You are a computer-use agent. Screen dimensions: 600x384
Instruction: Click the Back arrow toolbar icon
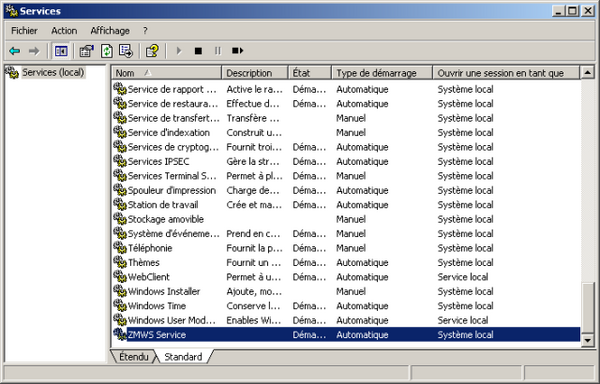(x=15, y=50)
